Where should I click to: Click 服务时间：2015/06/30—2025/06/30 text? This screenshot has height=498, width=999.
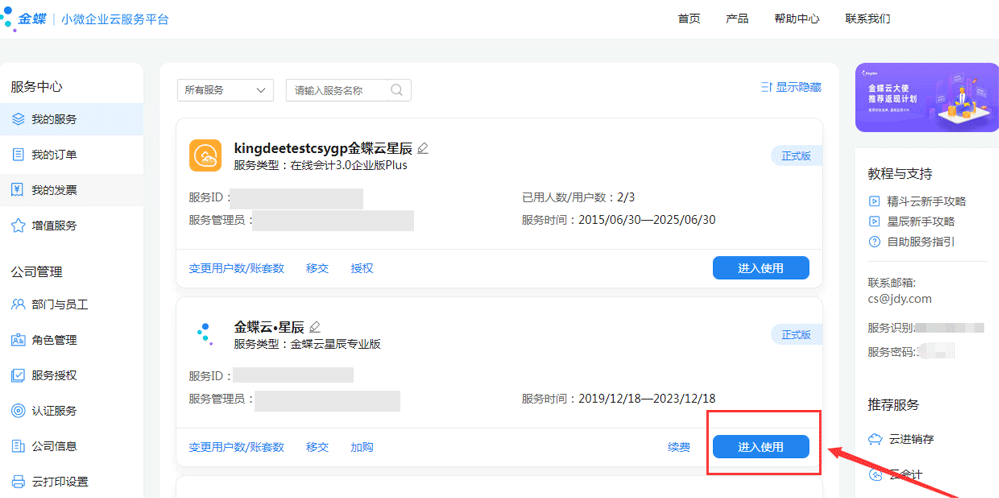point(619,220)
